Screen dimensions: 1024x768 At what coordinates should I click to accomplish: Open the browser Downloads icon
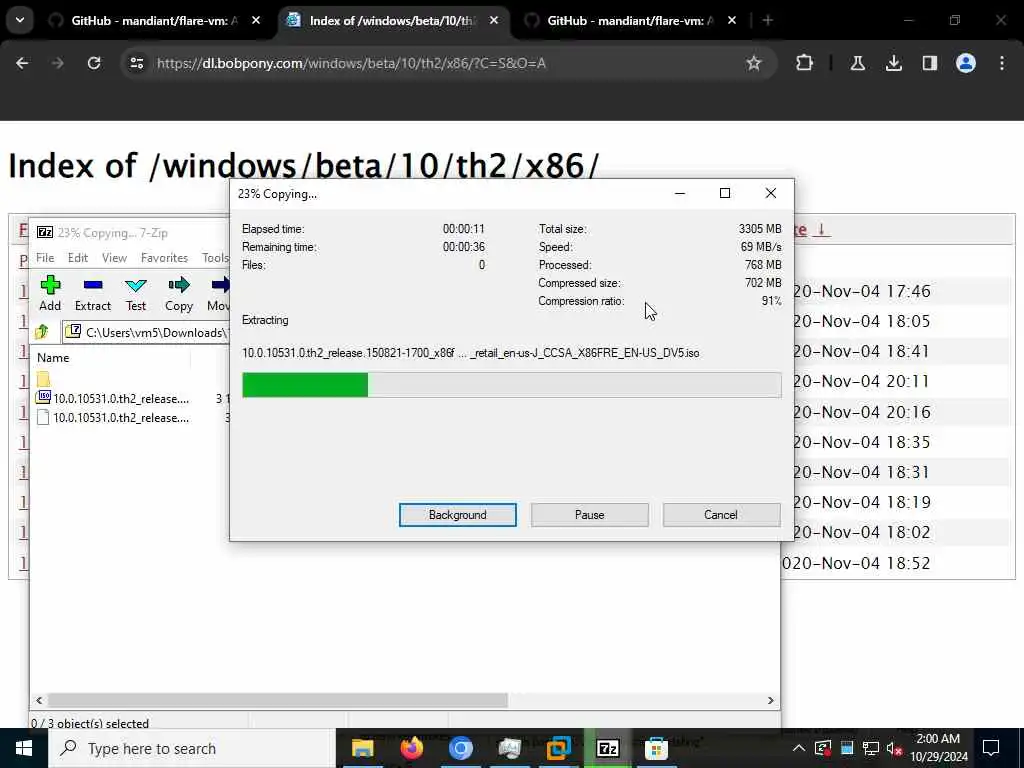(893, 63)
